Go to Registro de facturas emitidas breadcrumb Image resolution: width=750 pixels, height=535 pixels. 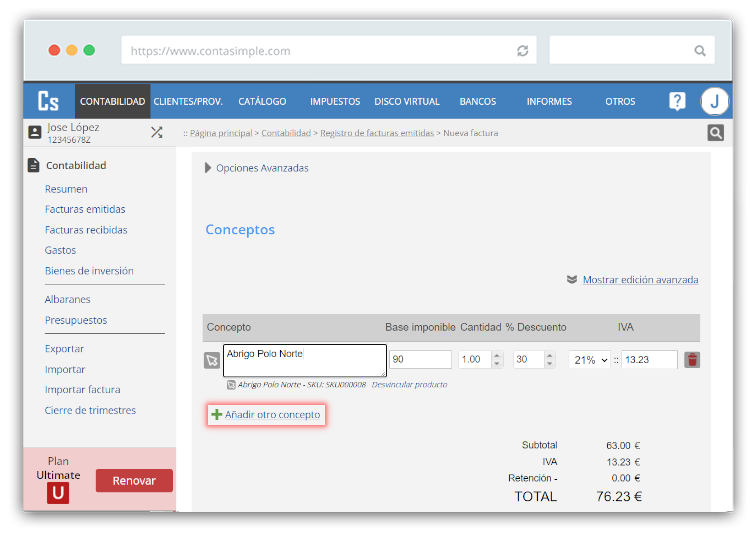tap(377, 133)
